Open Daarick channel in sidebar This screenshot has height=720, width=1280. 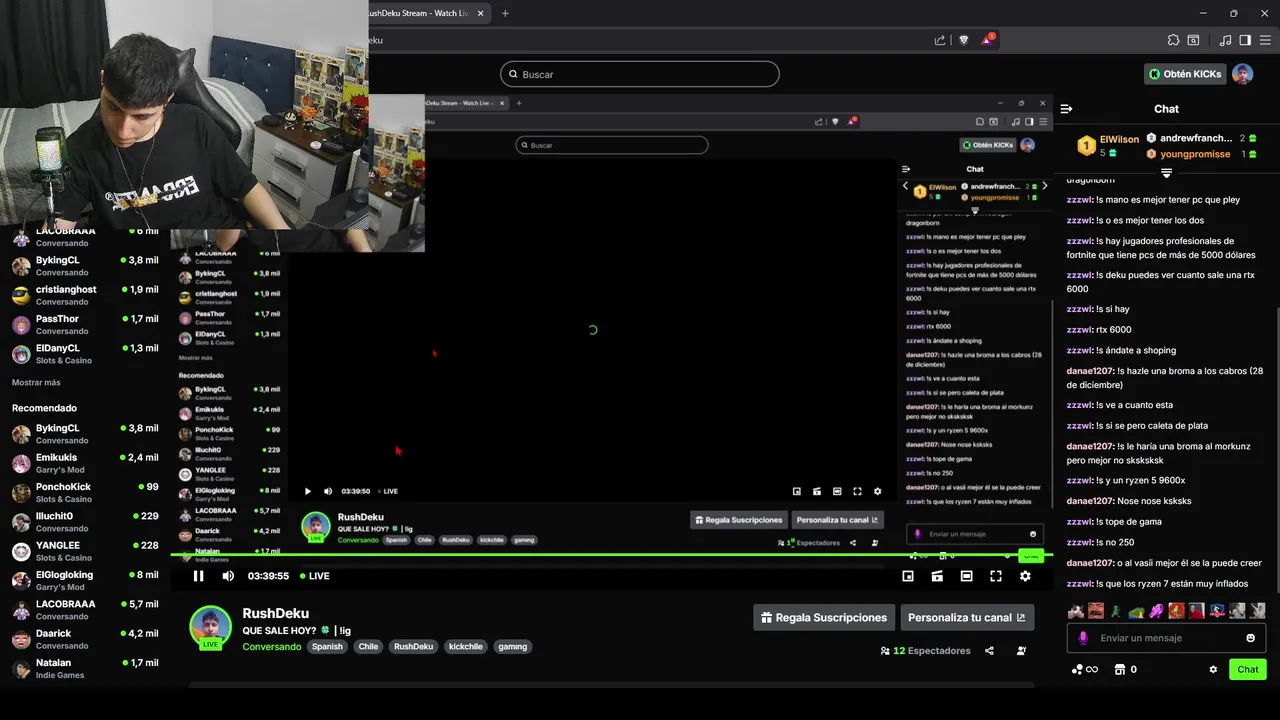pyautogui.click(x=84, y=639)
